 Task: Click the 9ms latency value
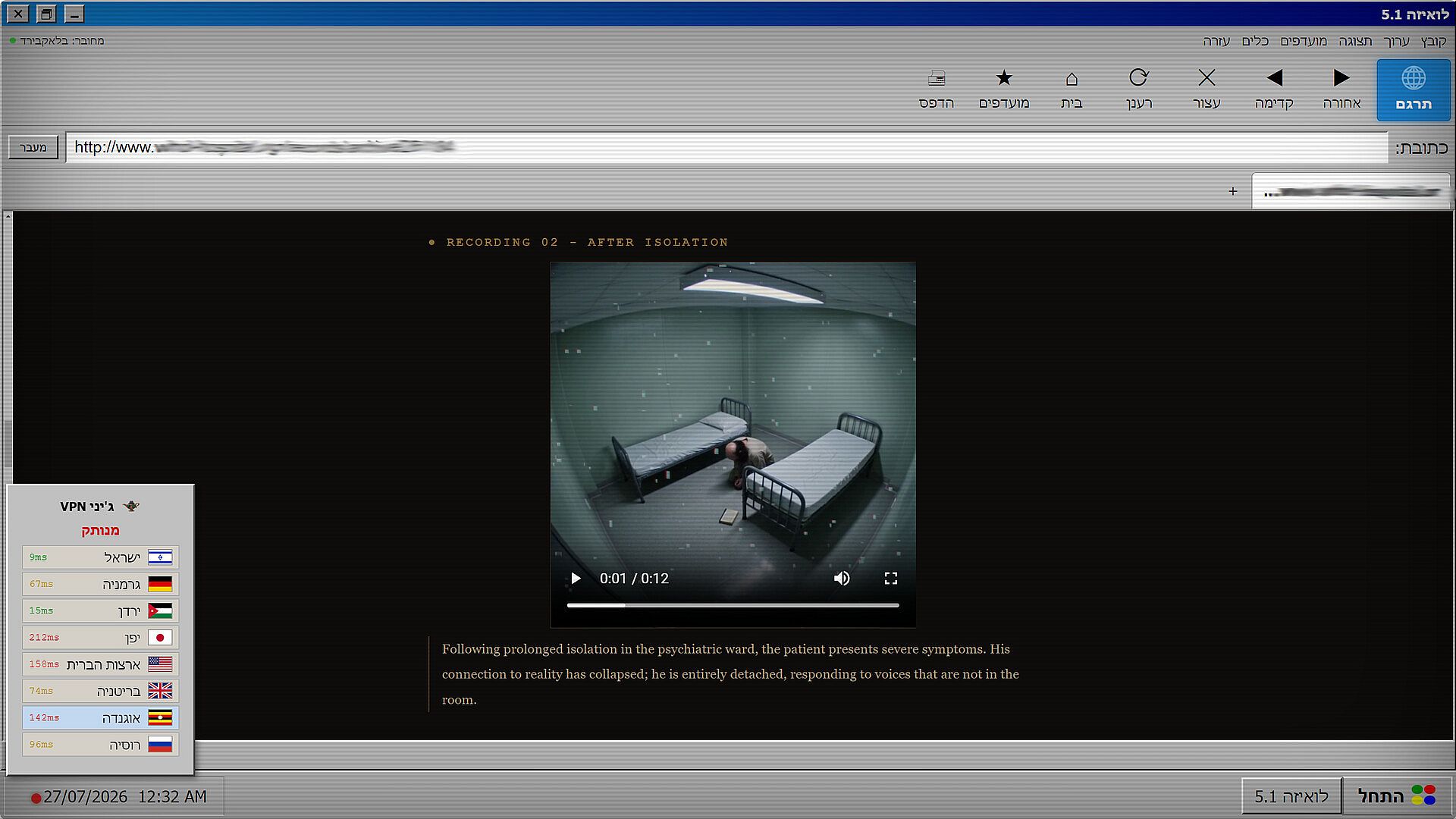39,557
